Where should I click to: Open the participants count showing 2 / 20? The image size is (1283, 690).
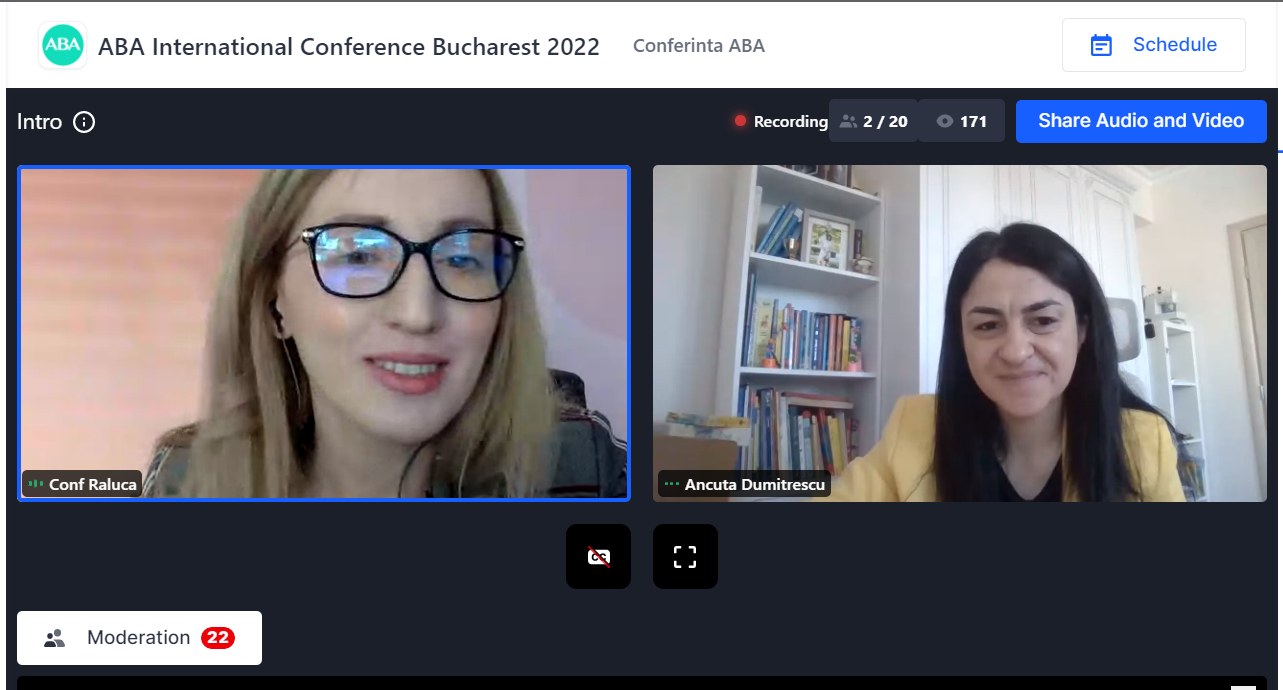click(873, 121)
